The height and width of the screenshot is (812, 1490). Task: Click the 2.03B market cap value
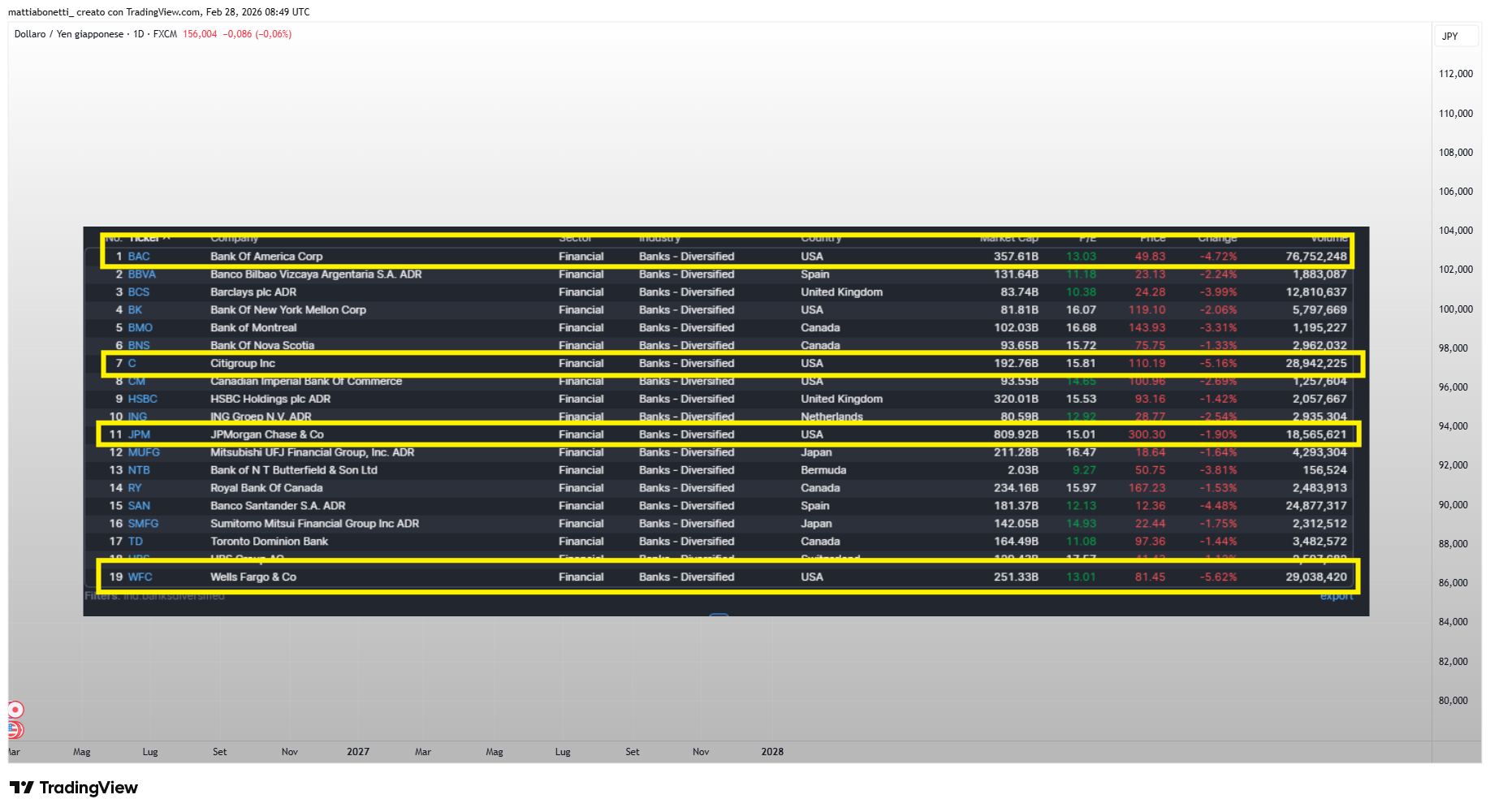pyautogui.click(x=1023, y=471)
